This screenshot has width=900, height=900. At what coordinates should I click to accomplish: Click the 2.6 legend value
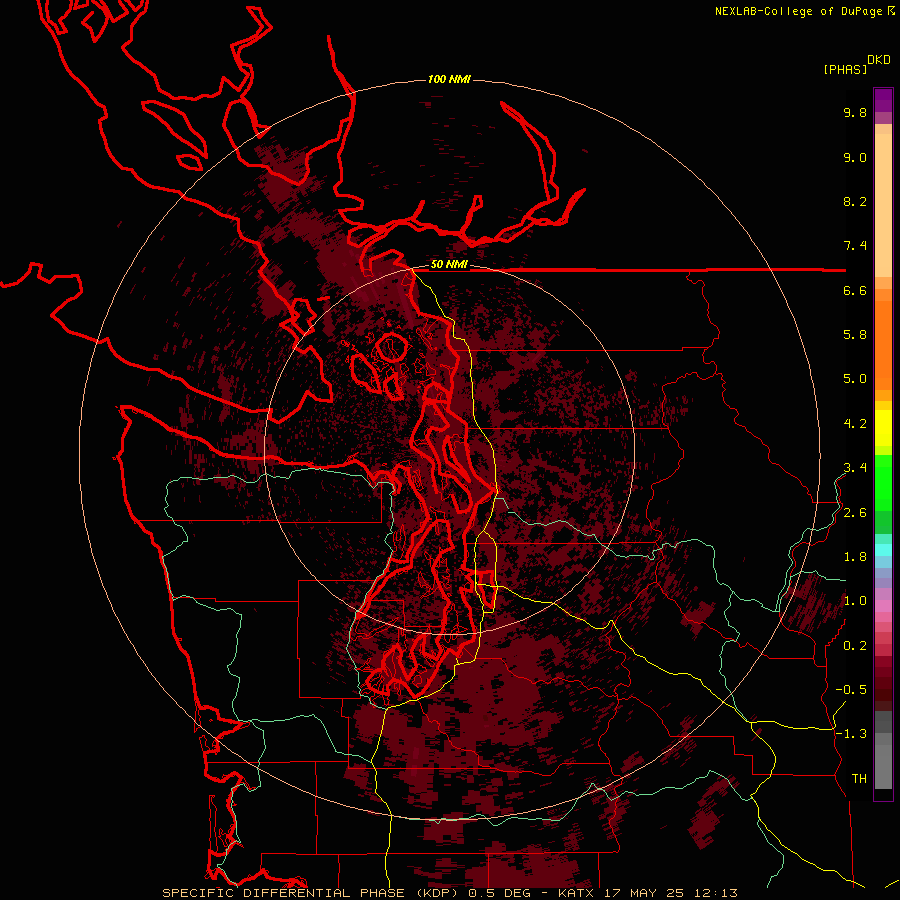[x=855, y=513]
